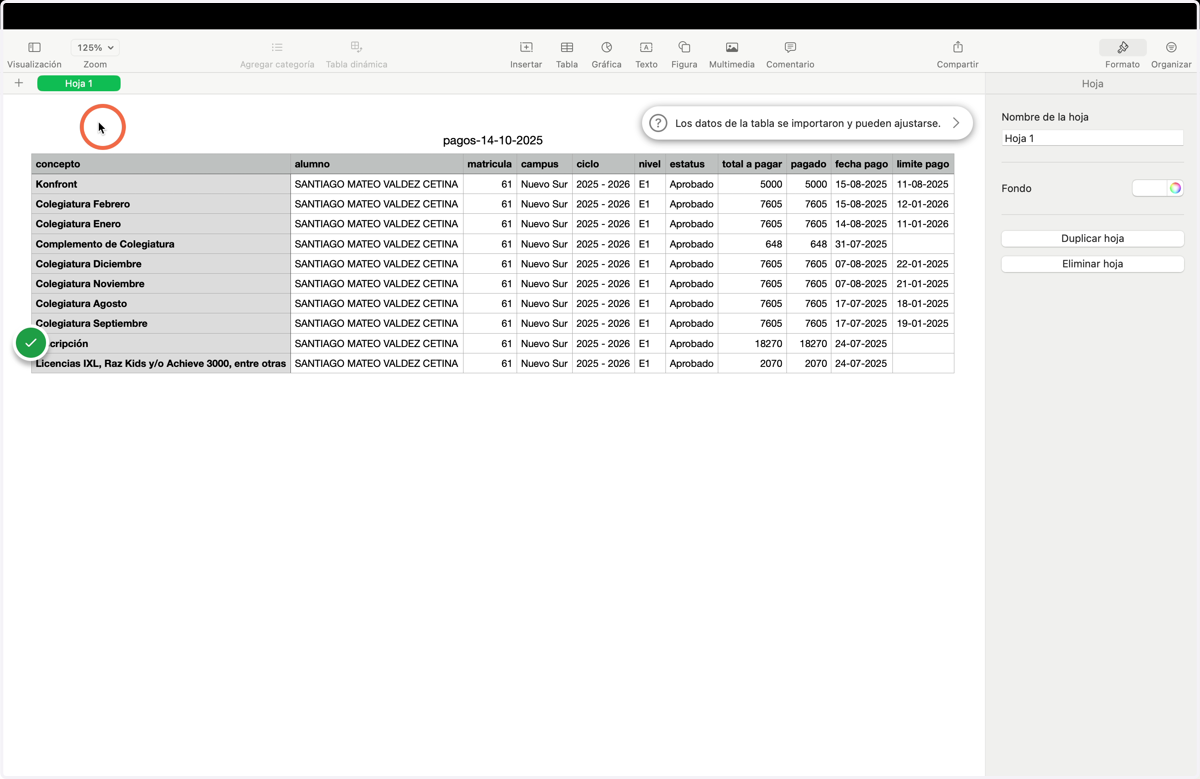
Task: Select the 21-01-2025 limite pago cell
Action: click(x=923, y=284)
